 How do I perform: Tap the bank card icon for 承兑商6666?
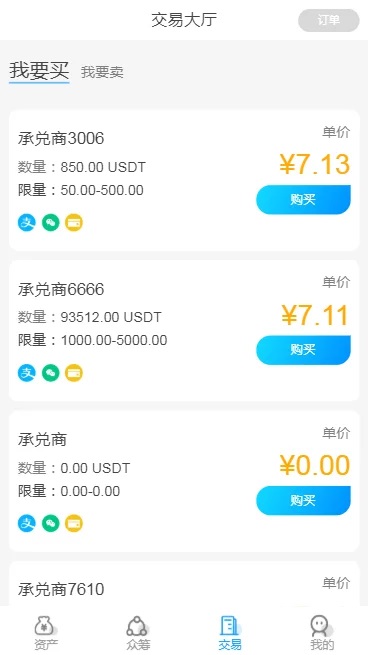[x=74, y=373]
